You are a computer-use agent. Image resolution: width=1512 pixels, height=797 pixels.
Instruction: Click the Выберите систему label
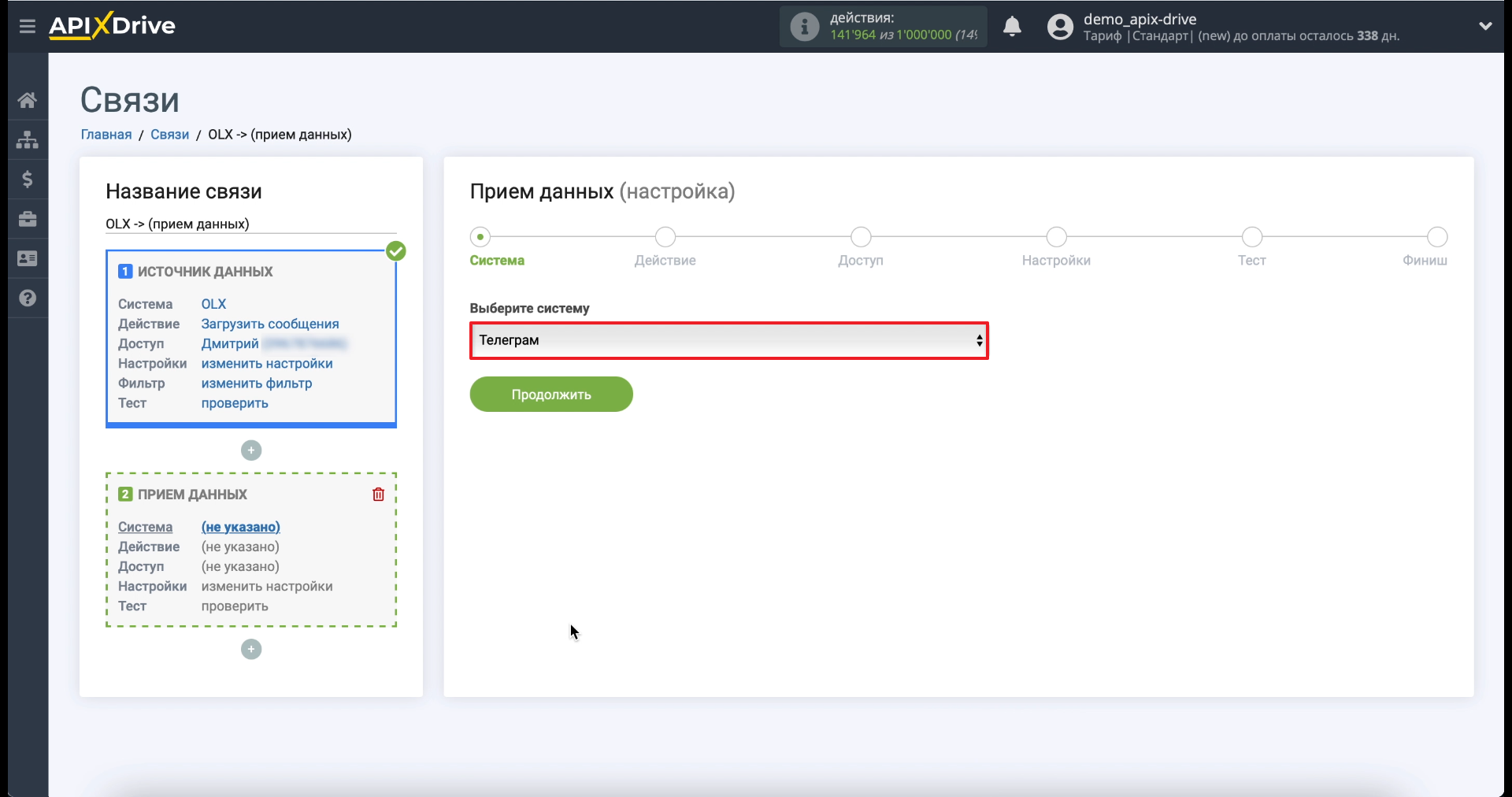click(530, 309)
